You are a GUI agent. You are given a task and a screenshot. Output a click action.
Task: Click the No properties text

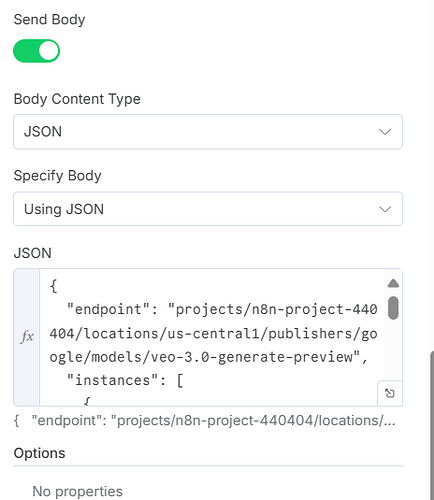(77, 491)
